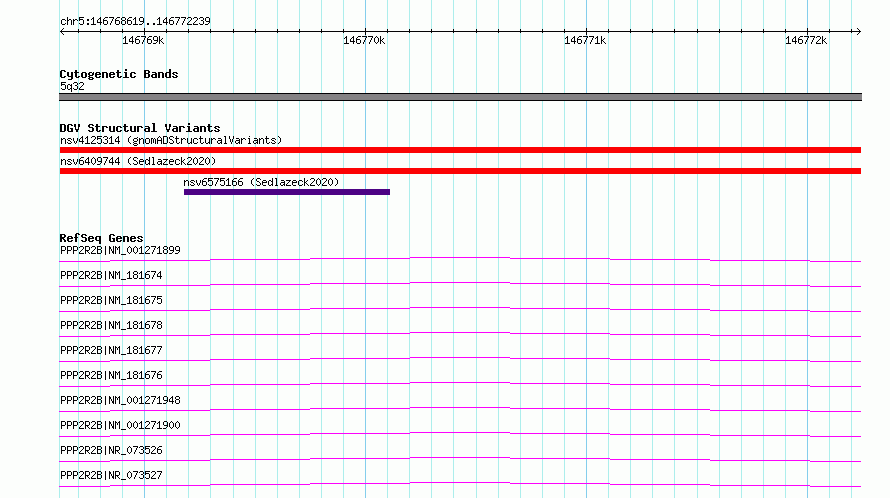Click the red bar for nsv6409744

[460, 171]
